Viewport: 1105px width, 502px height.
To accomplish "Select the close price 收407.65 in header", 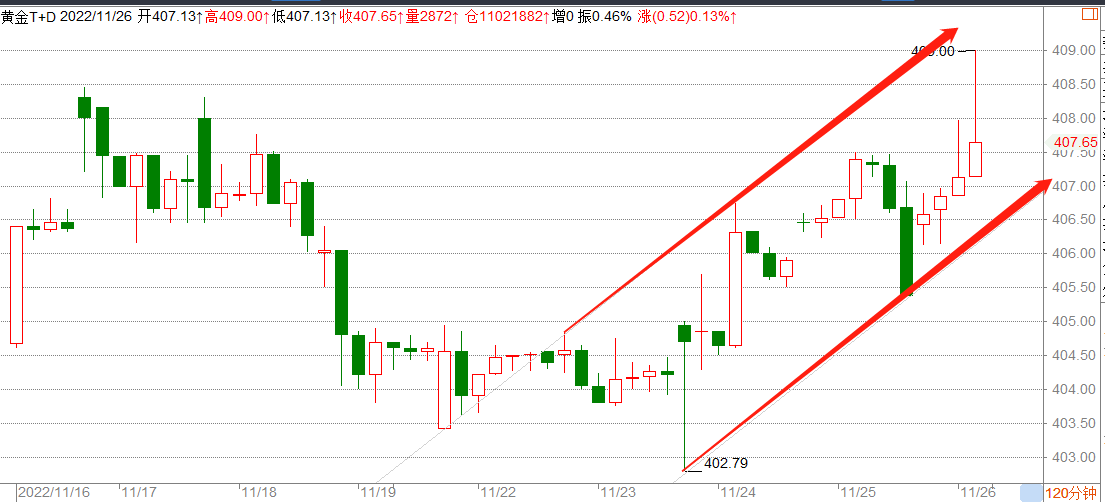I will click(x=369, y=17).
